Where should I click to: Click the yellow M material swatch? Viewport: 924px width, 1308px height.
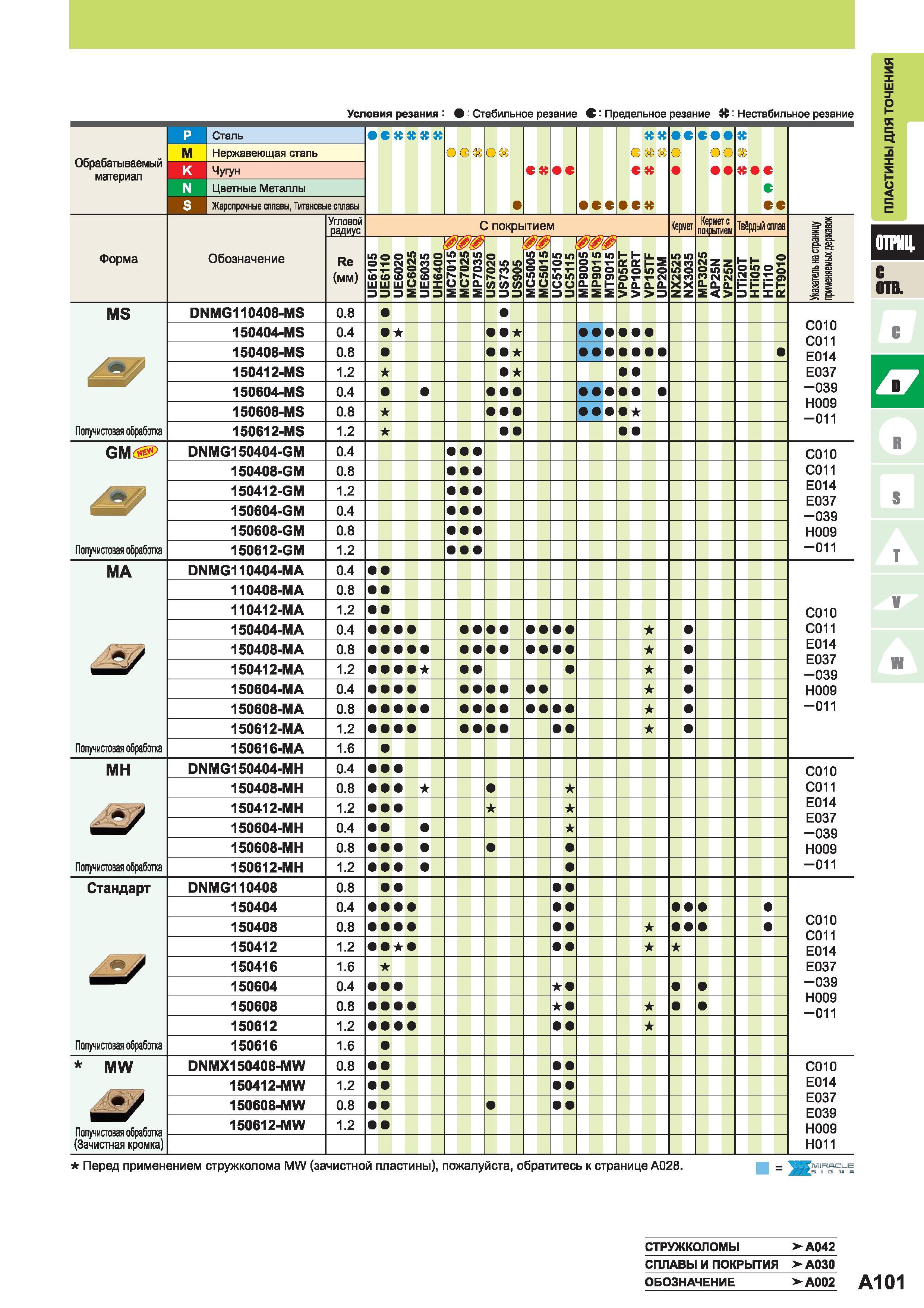point(187,153)
